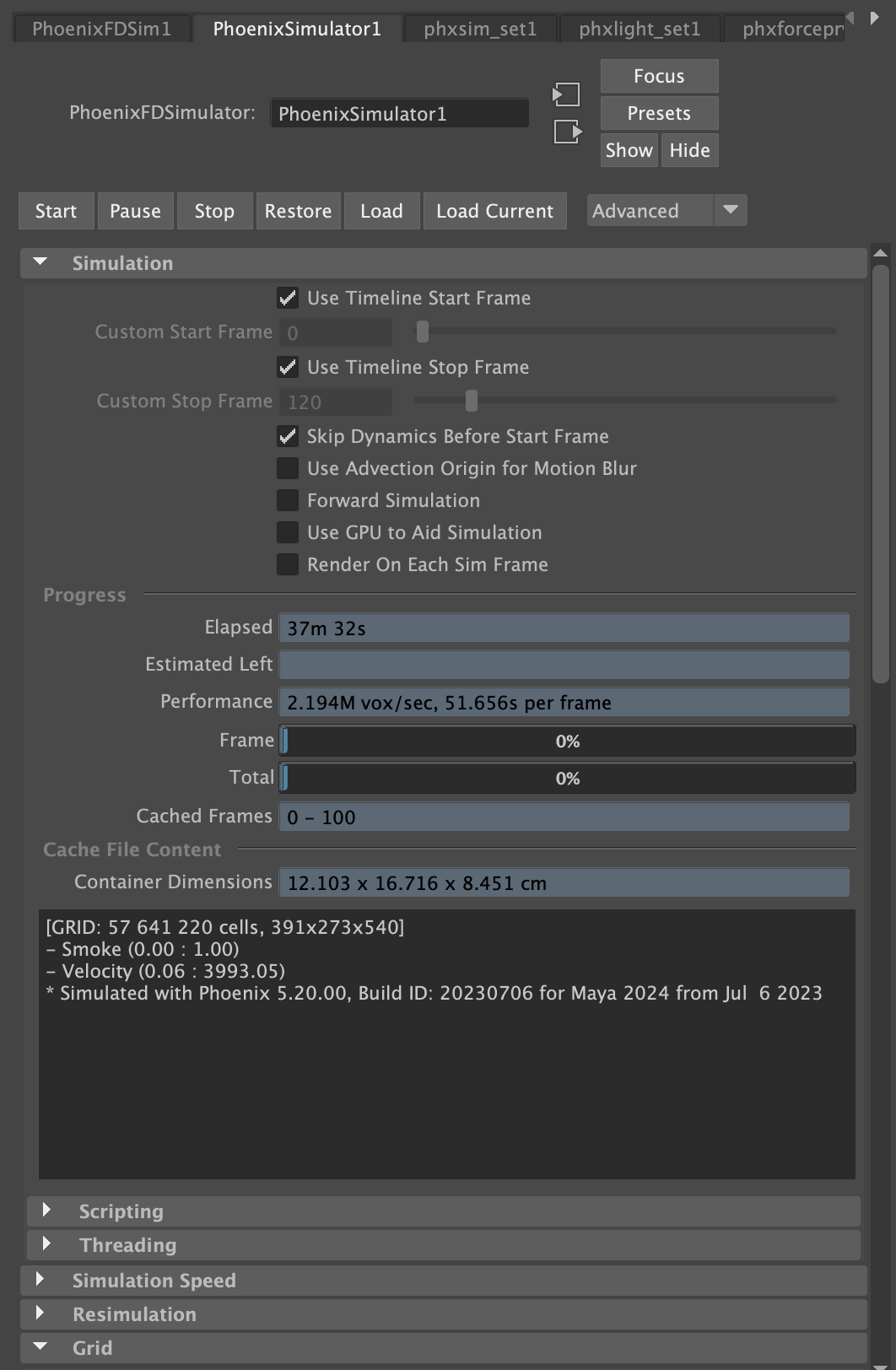Image resolution: width=896 pixels, height=1370 pixels.
Task: Click the PhoenixFDSimulator name field
Action: [399, 114]
